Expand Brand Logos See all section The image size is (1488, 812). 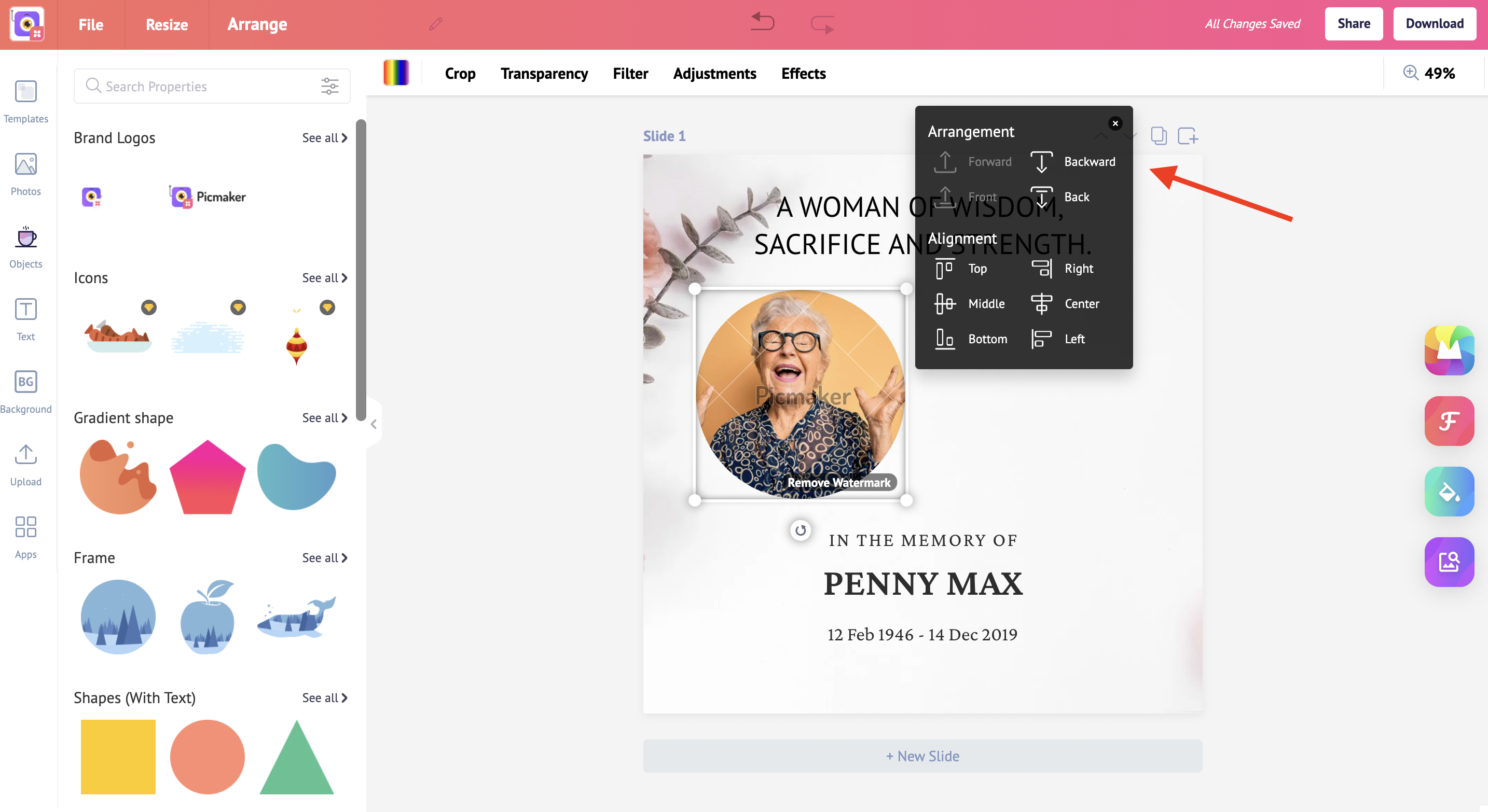[x=322, y=137]
